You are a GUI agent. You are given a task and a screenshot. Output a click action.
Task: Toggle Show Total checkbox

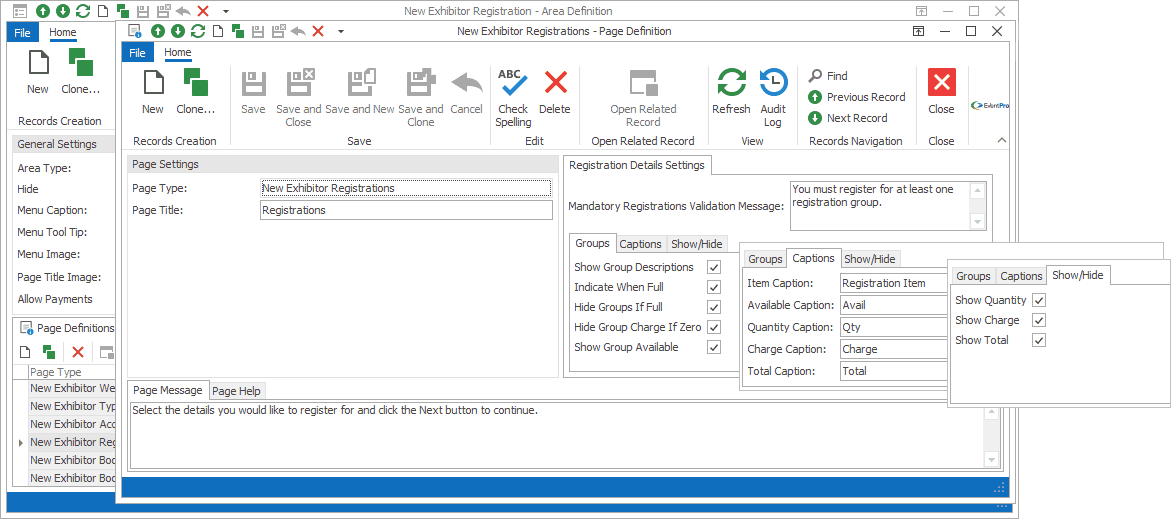coord(1039,341)
